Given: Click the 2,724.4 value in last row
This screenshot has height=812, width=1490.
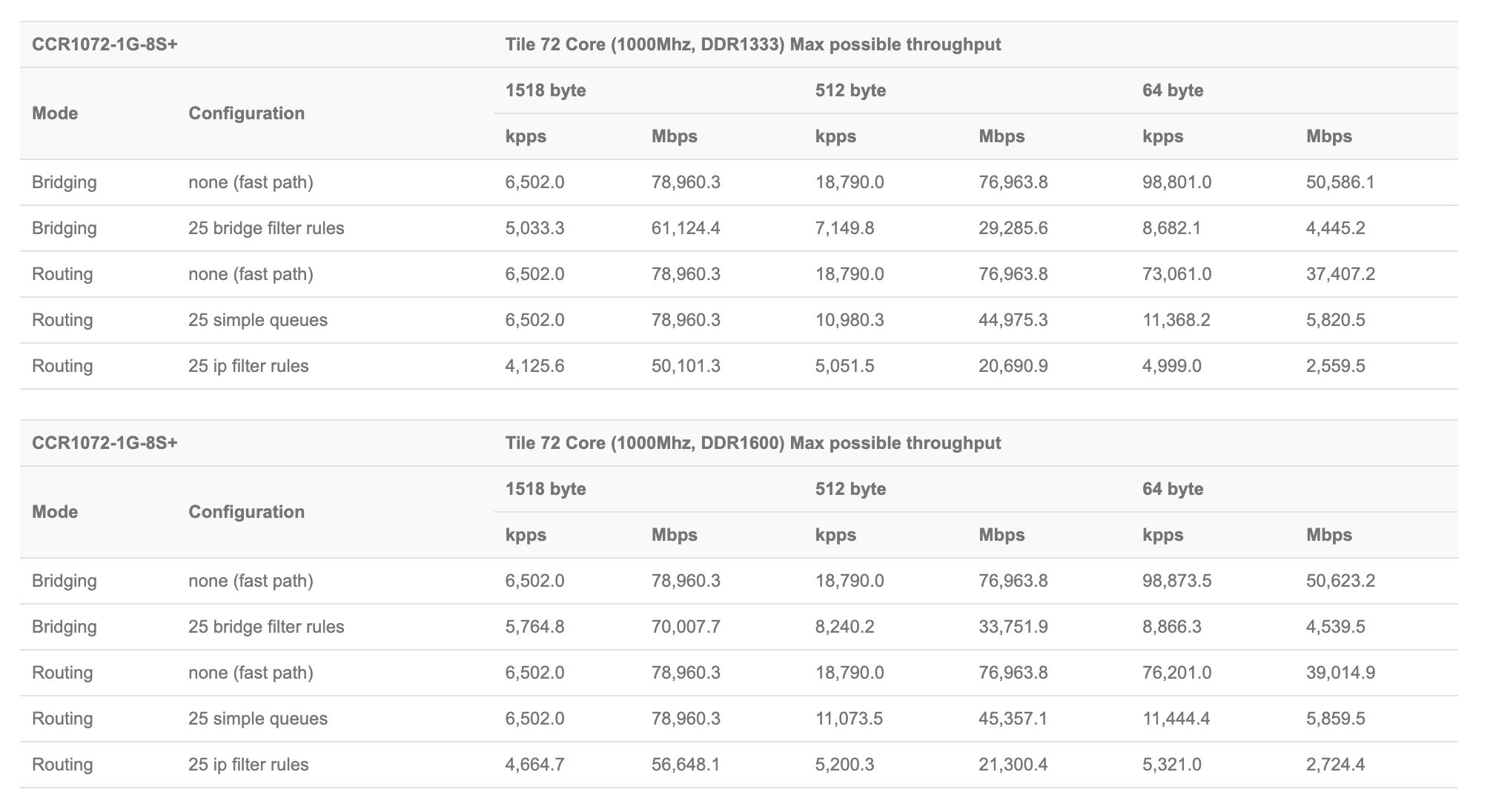Looking at the screenshot, I should 1335,765.
